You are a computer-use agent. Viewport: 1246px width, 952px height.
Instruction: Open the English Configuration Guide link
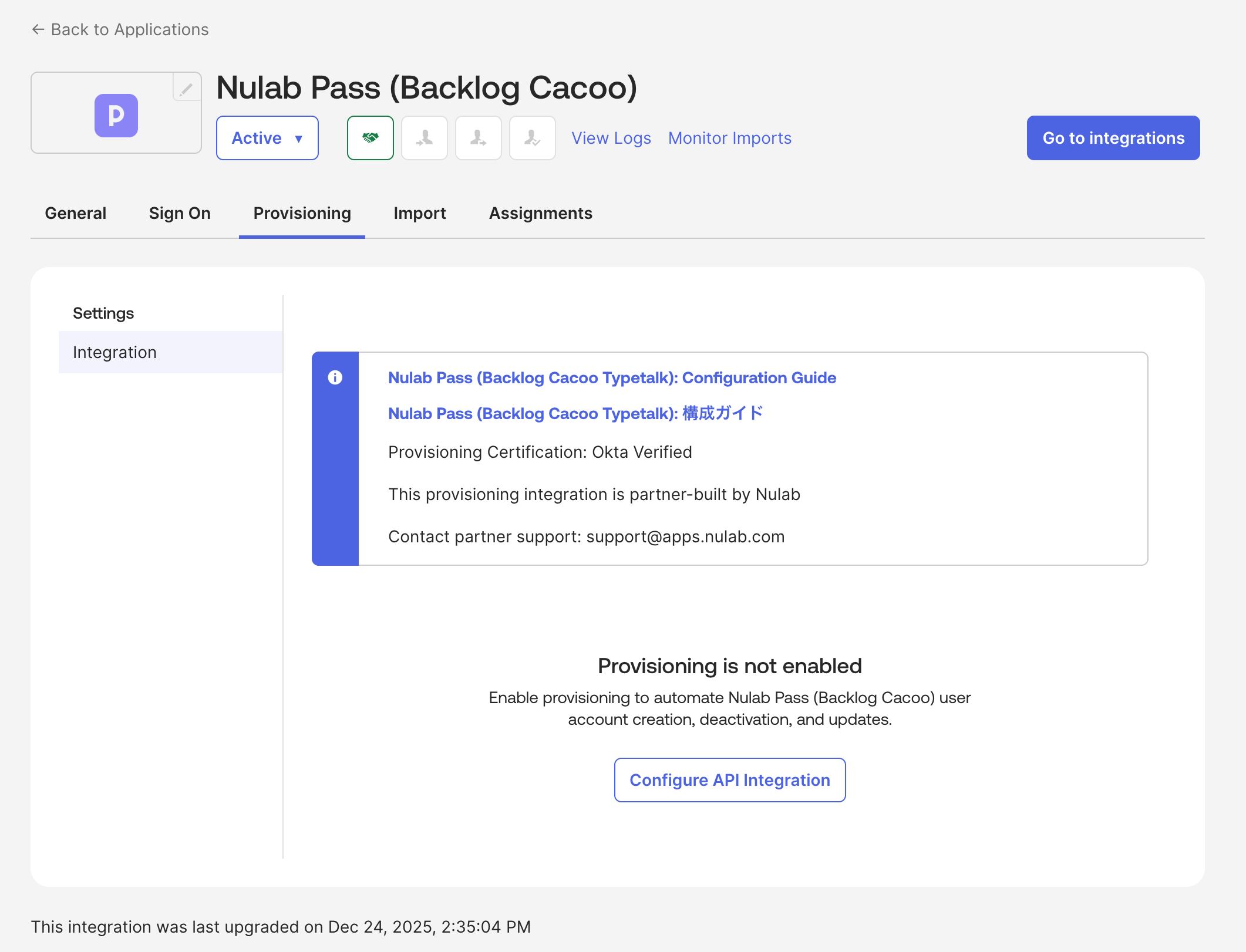pyautogui.click(x=612, y=377)
